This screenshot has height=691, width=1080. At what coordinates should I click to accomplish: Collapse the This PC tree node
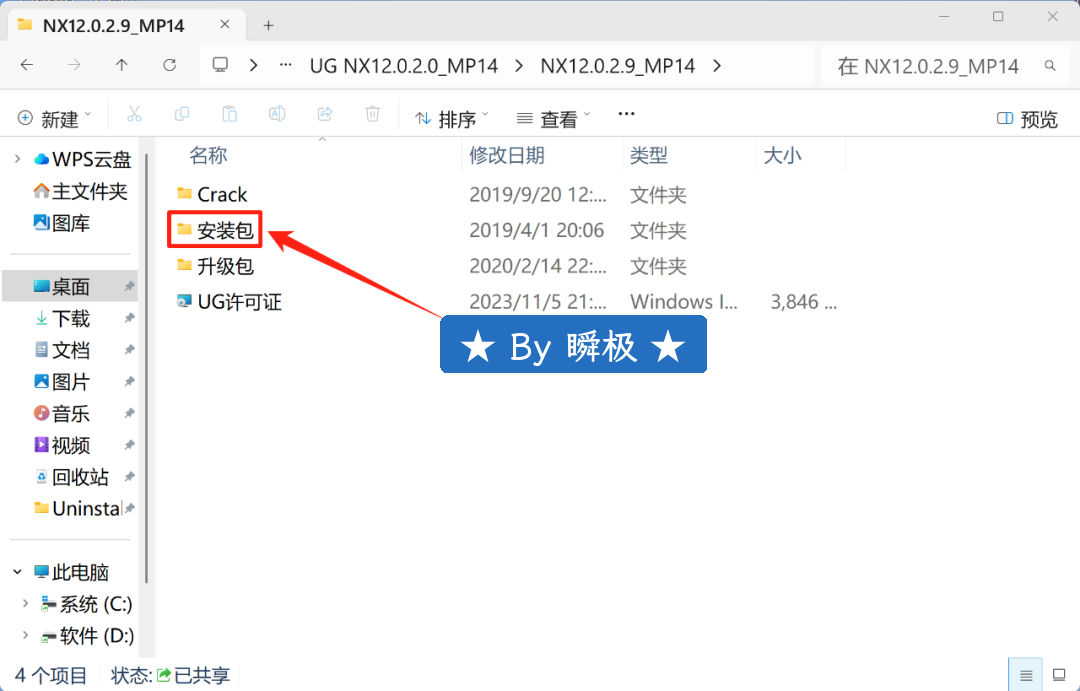(x=17, y=572)
